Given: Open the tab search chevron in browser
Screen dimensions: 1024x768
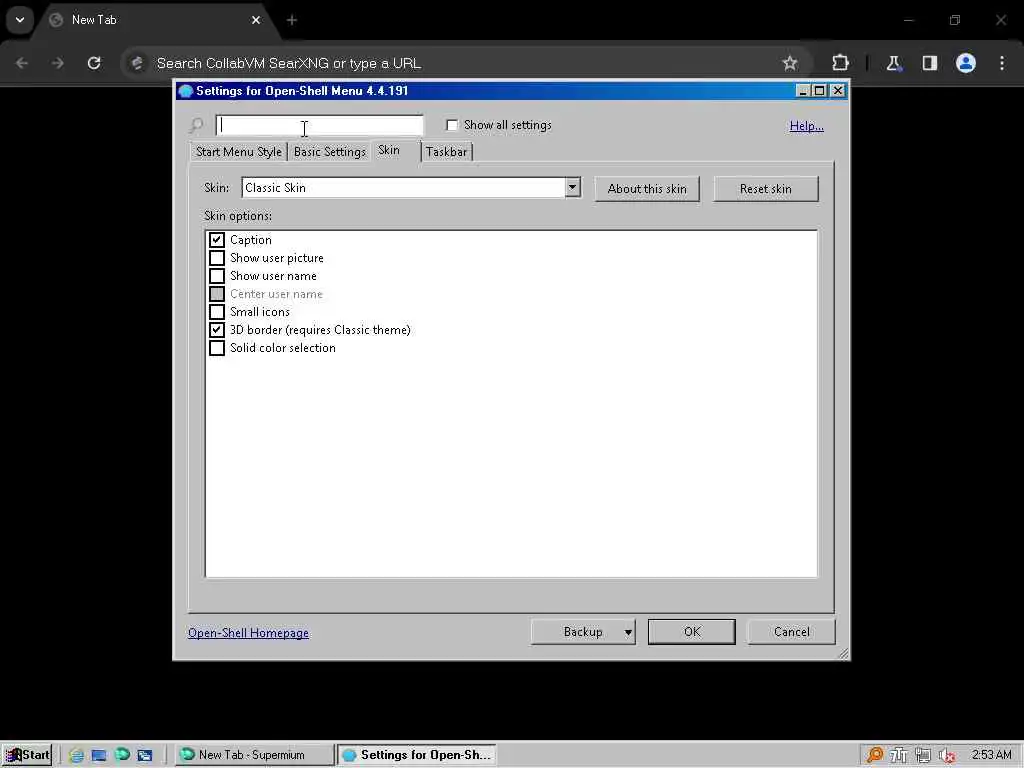Looking at the screenshot, I should pyautogui.click(x=20, y=20).
